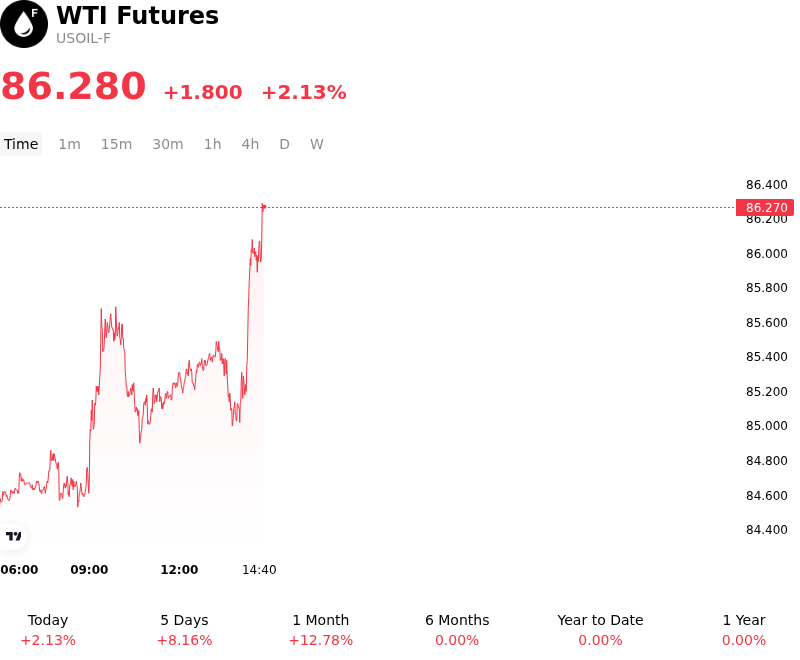The width and height of the screenshot is (800, 660).
Task: Click the WTI Futures title link
Action: click(x=138, y=15)
